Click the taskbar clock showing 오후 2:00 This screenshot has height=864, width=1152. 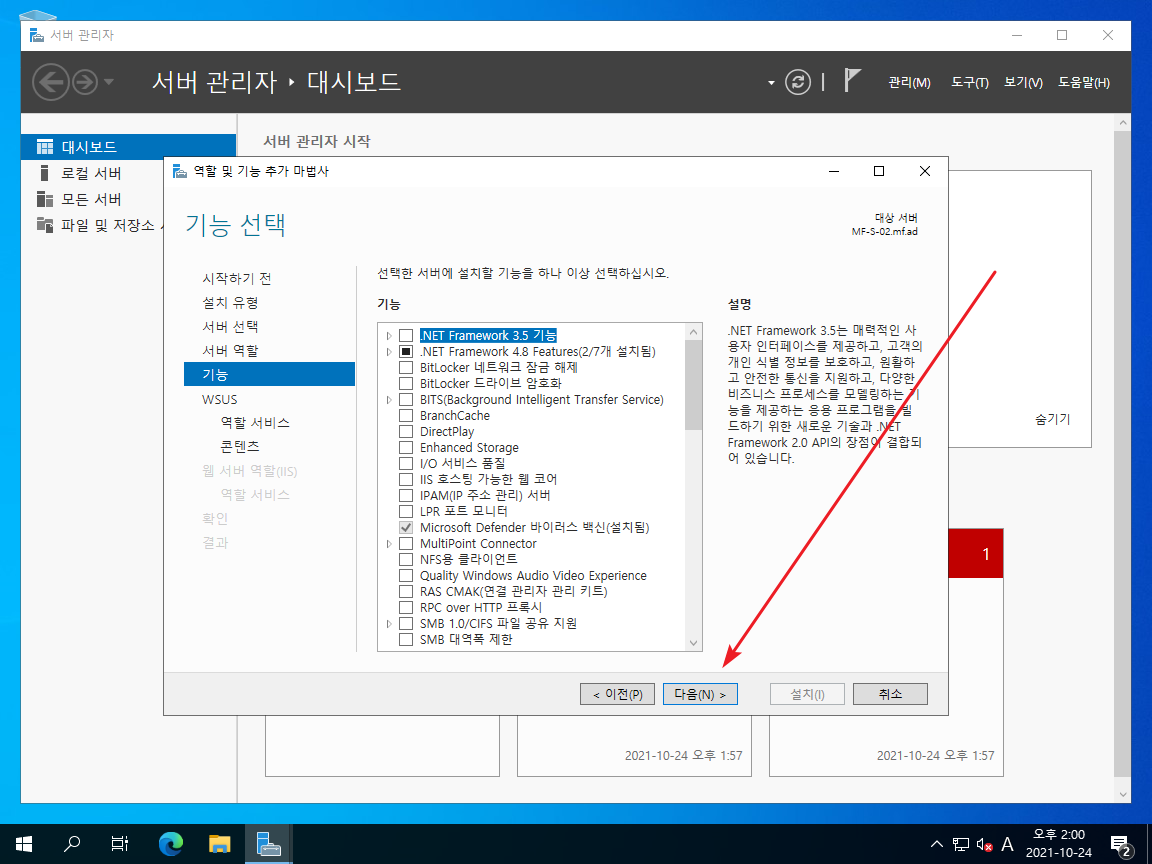(1059, 844)
